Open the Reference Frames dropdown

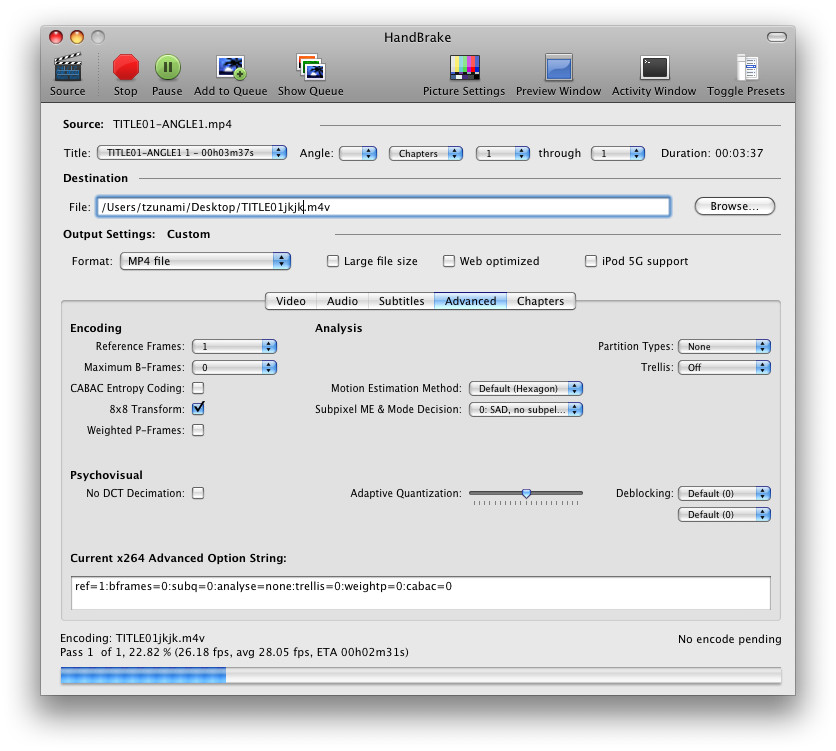[x=235, y=346]
